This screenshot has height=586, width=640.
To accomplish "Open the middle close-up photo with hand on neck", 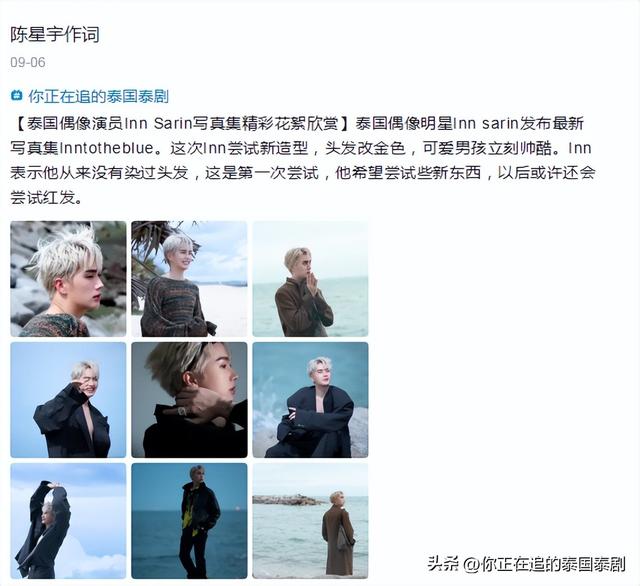I will (189, 400).
